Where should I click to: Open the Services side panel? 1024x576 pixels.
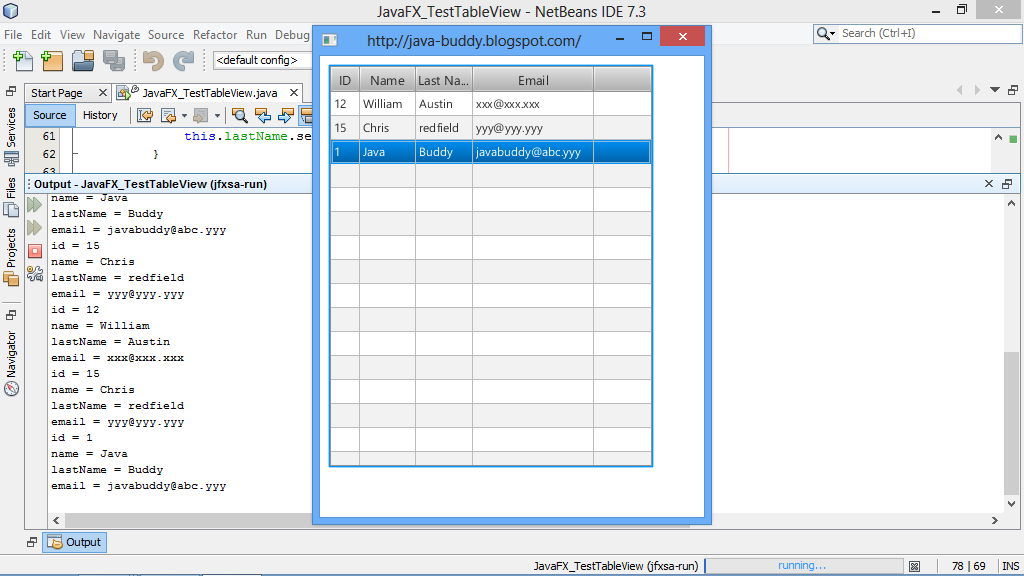pos(11,136)
